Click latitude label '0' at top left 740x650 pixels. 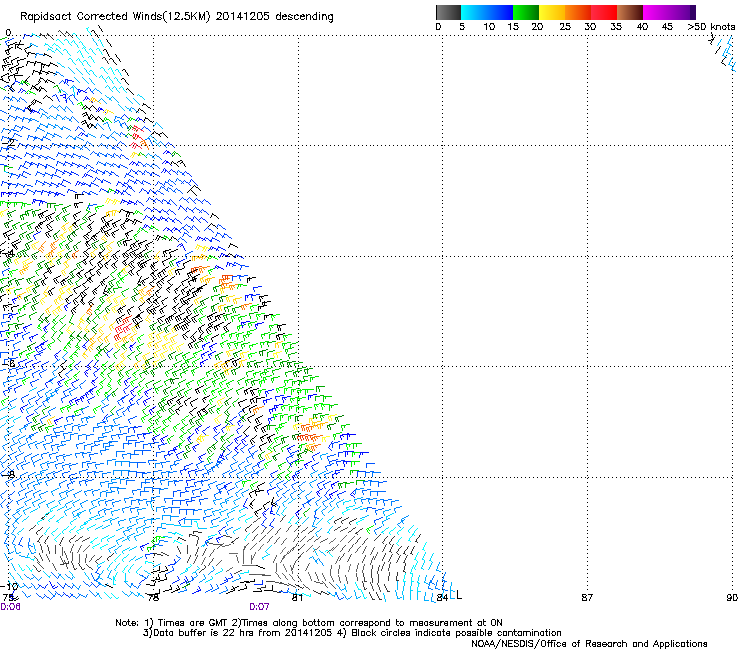click(x=8, y=33)
